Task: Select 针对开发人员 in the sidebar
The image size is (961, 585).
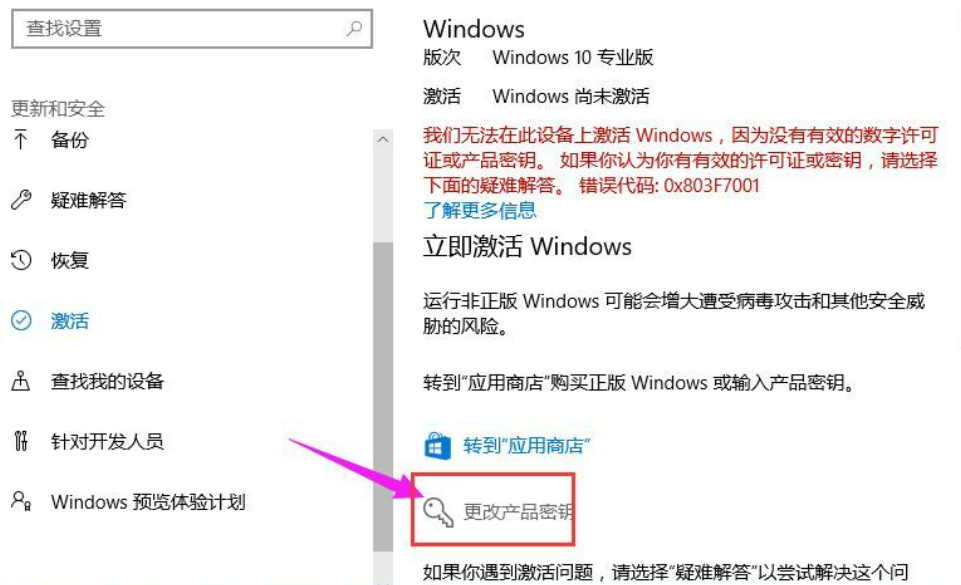Action: [107, 440]
